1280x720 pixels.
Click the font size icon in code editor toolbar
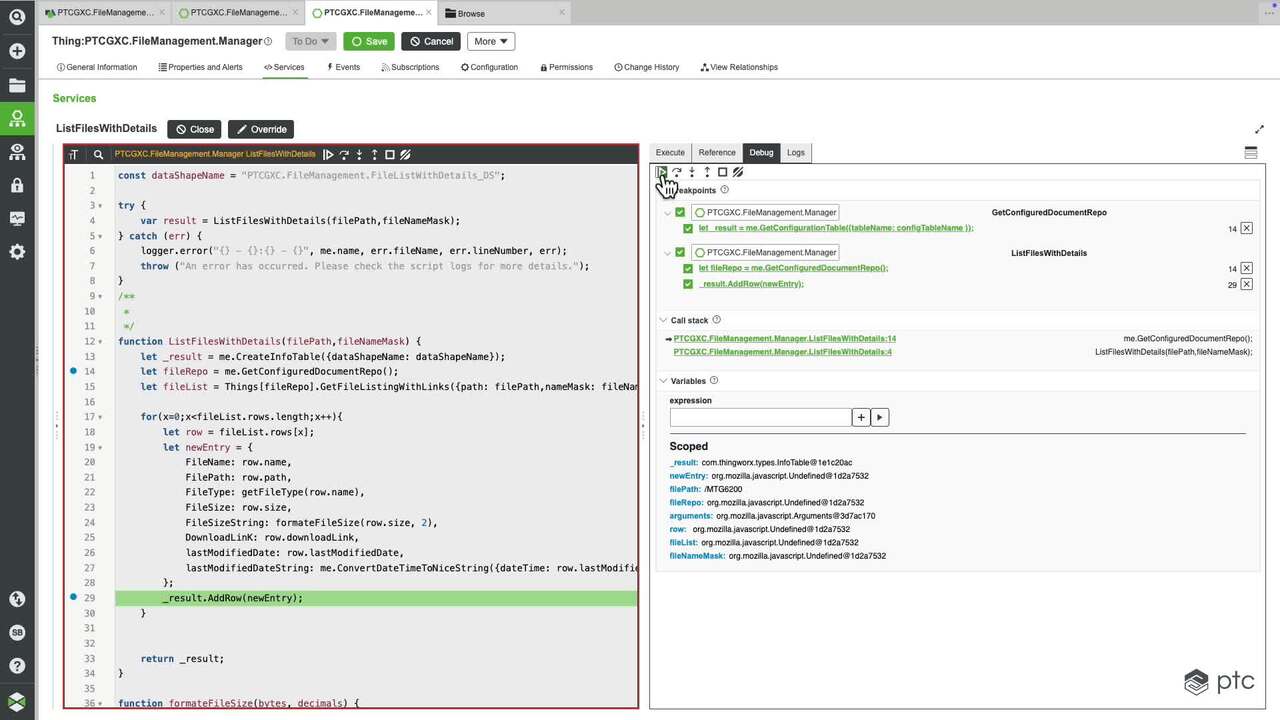(x=73, y=155)
